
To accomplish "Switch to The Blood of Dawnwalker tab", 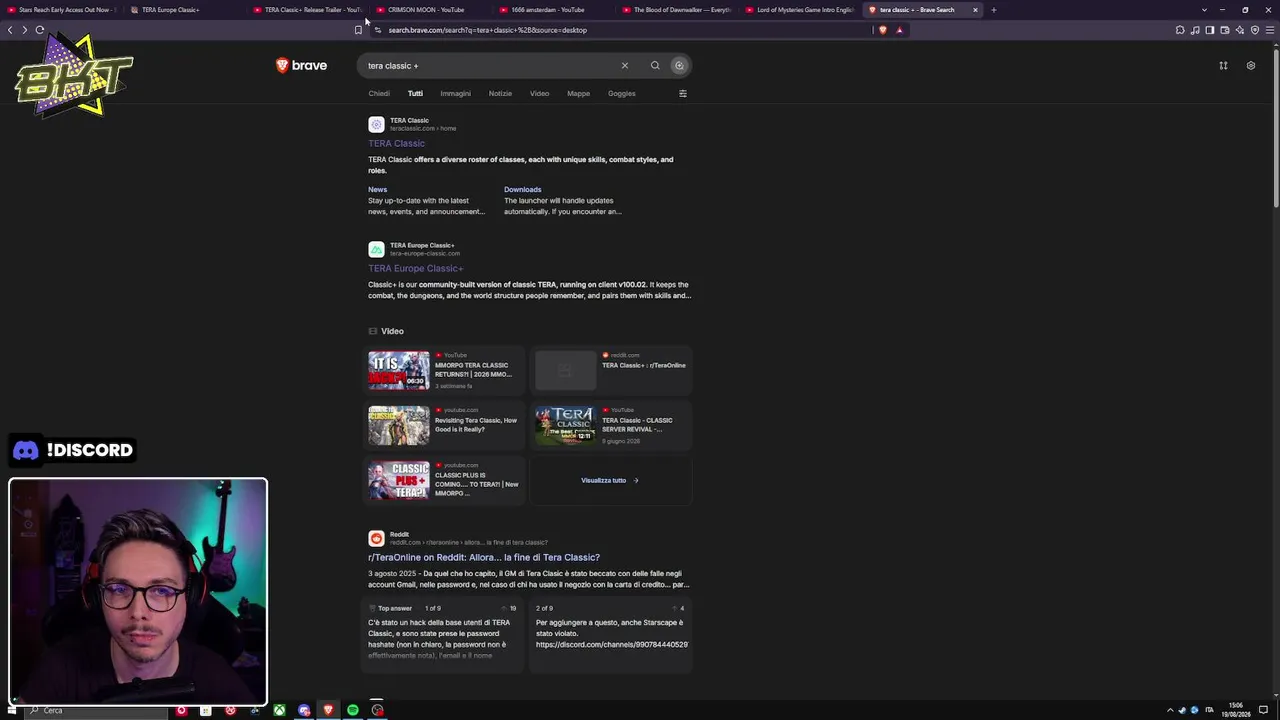I will click(678, 10).
